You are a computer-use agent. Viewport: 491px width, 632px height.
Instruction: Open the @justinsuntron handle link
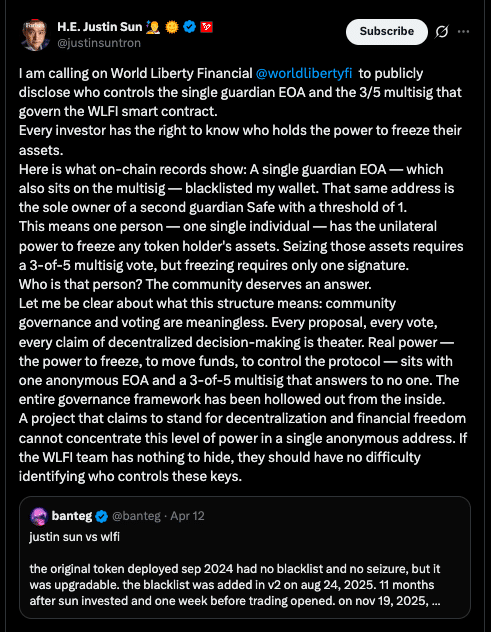tap(99, 43)
